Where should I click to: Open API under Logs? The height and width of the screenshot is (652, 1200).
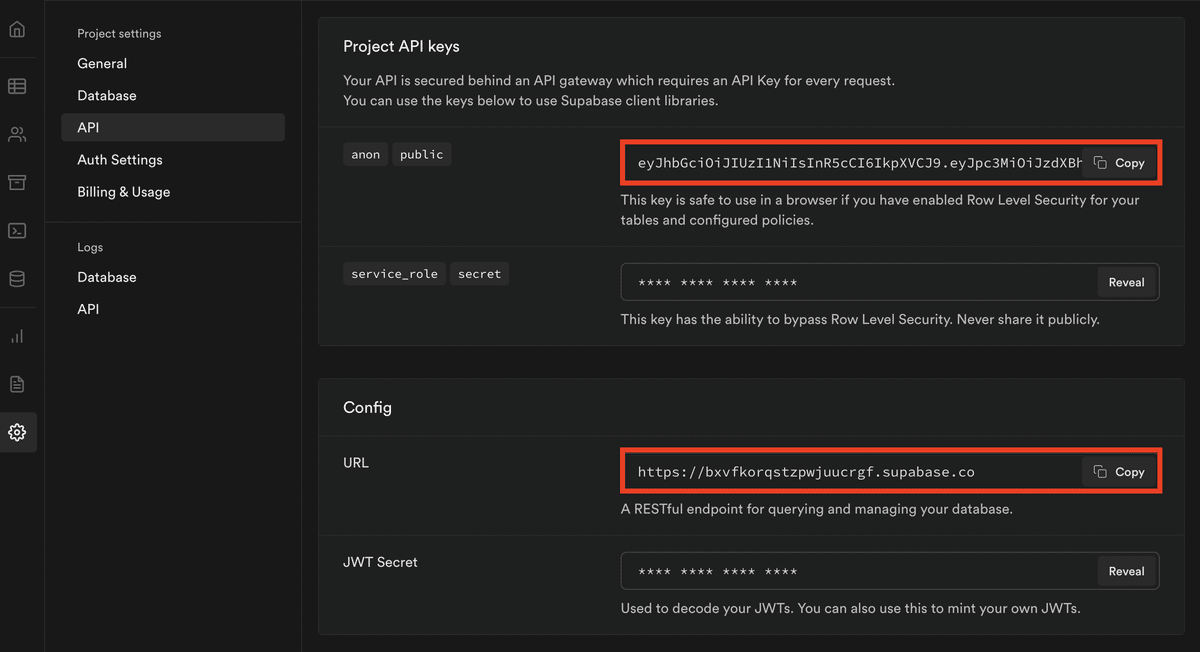[88, 309]
